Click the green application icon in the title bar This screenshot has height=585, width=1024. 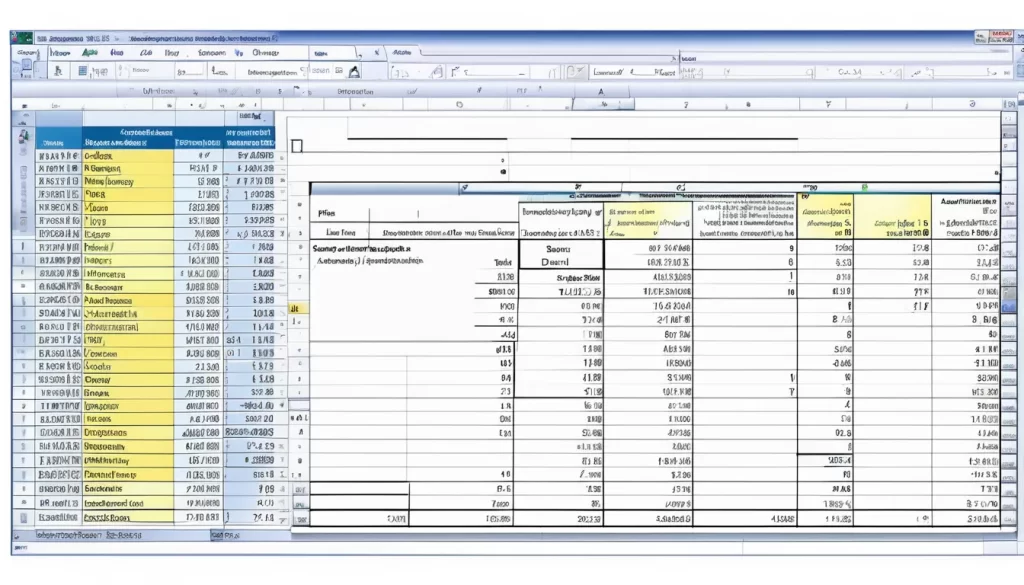coord(23,38)
